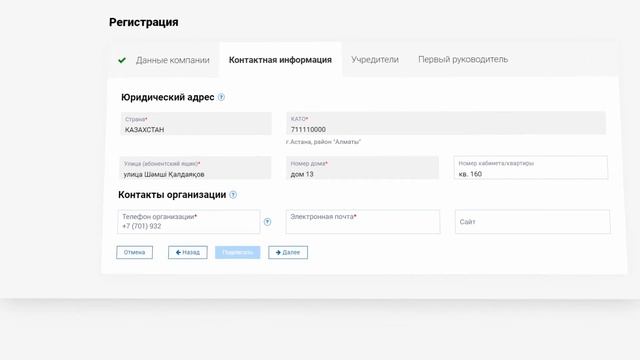This screenshot has height=360, width=640.
Task: Go back with the Назад button
Action: pos(188,252)
